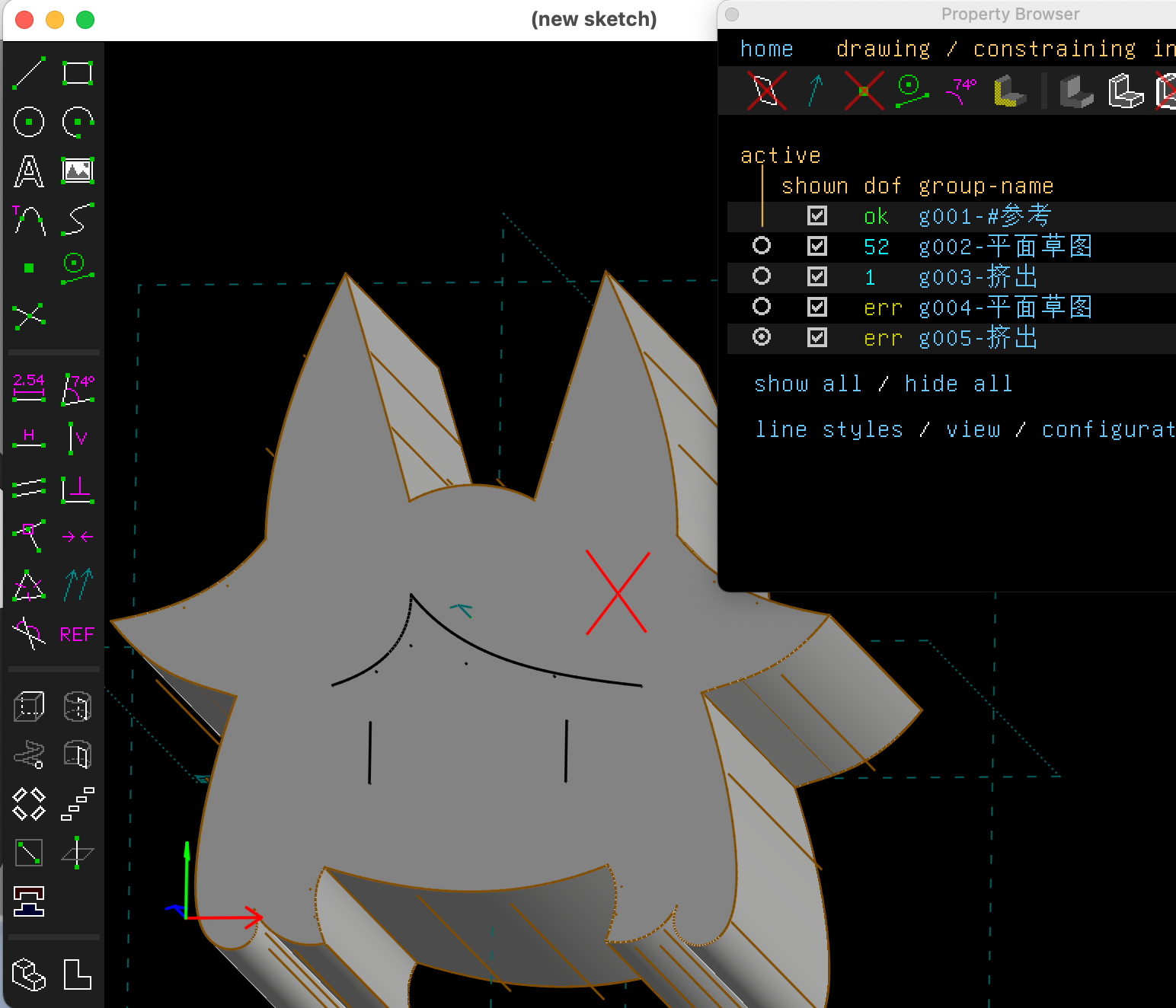Go to home in Property Browser

coord(766,49)
